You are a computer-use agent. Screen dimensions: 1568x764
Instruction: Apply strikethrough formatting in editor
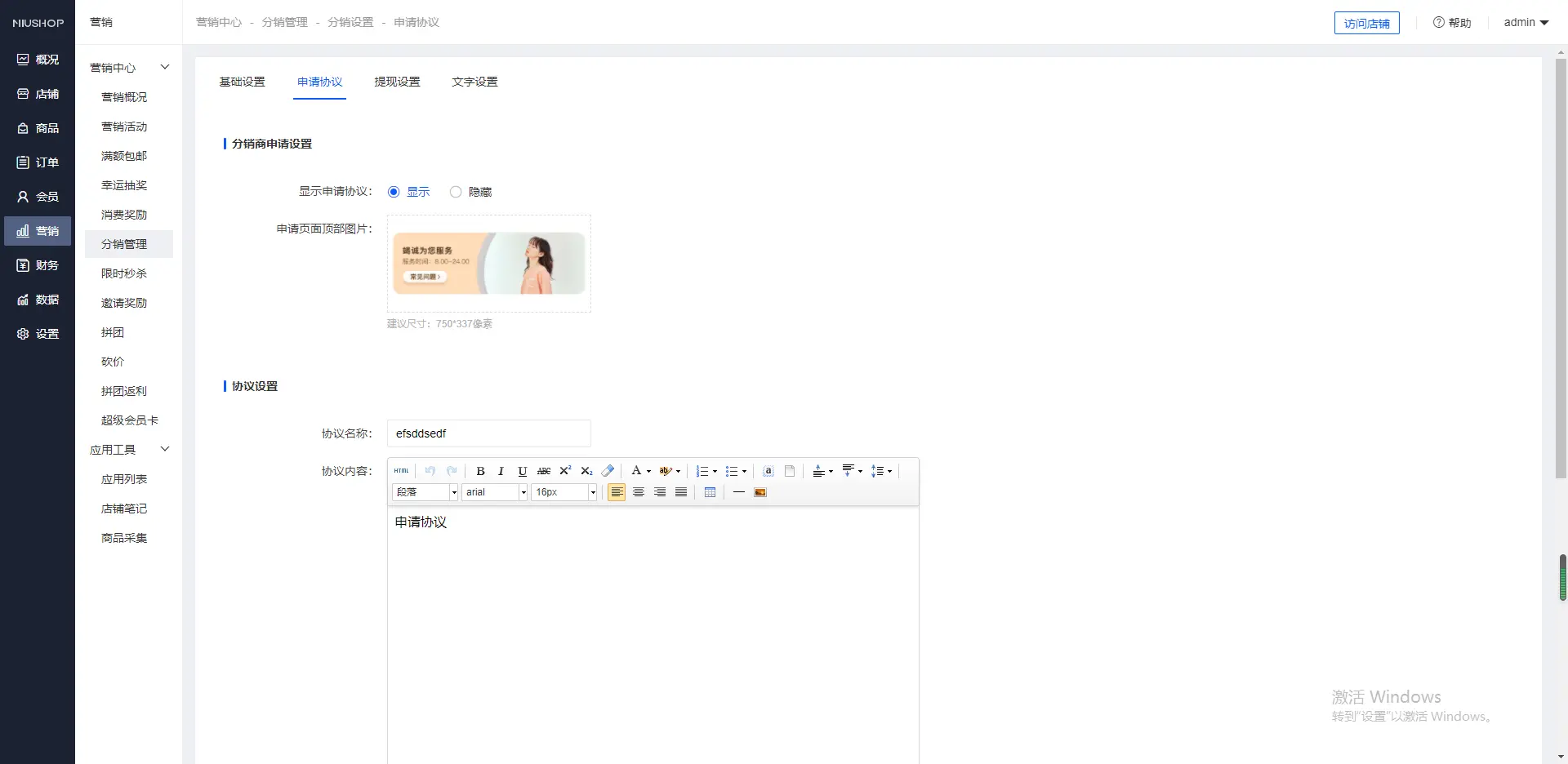pos(544,471)
